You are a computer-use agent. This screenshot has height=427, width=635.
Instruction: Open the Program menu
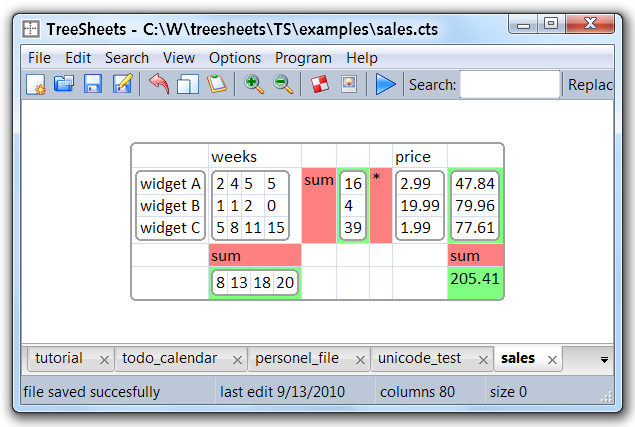pyautogui.click(x=303, y=58)
